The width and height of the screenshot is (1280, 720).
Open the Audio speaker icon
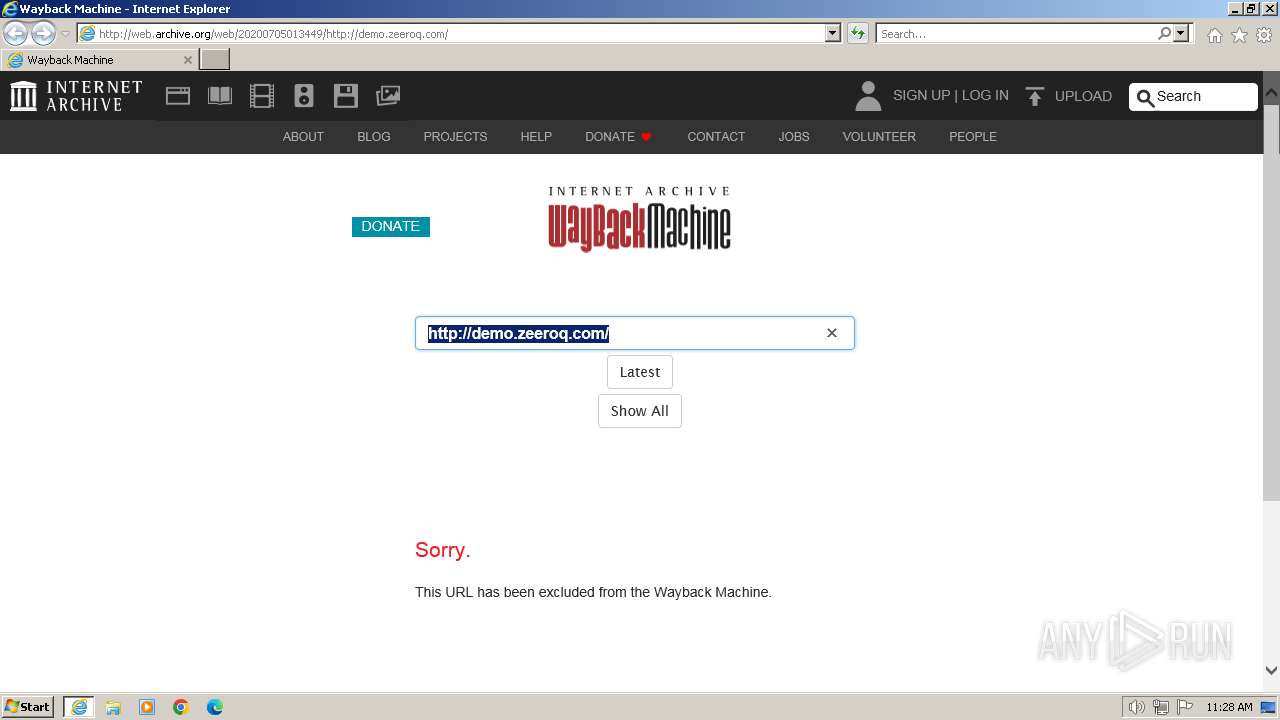(x=304, y=96)
